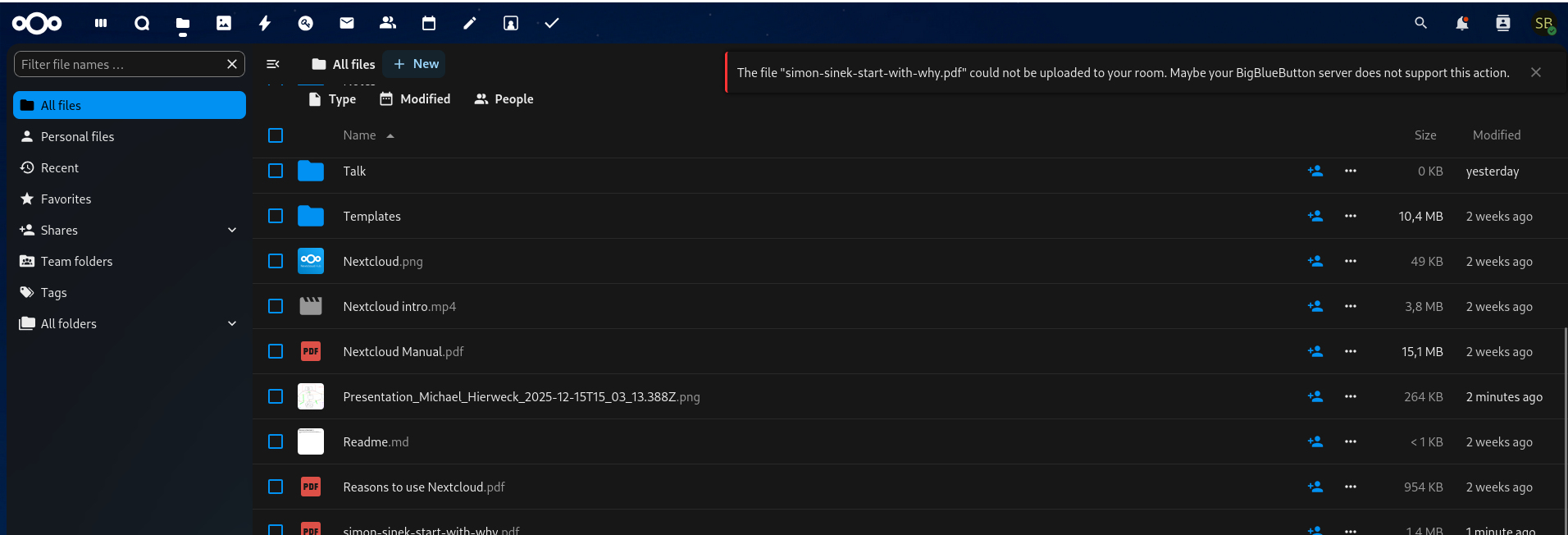Open Favorites in the sidebar
The height and width of the screenshot is (535, 1568).
66,199
